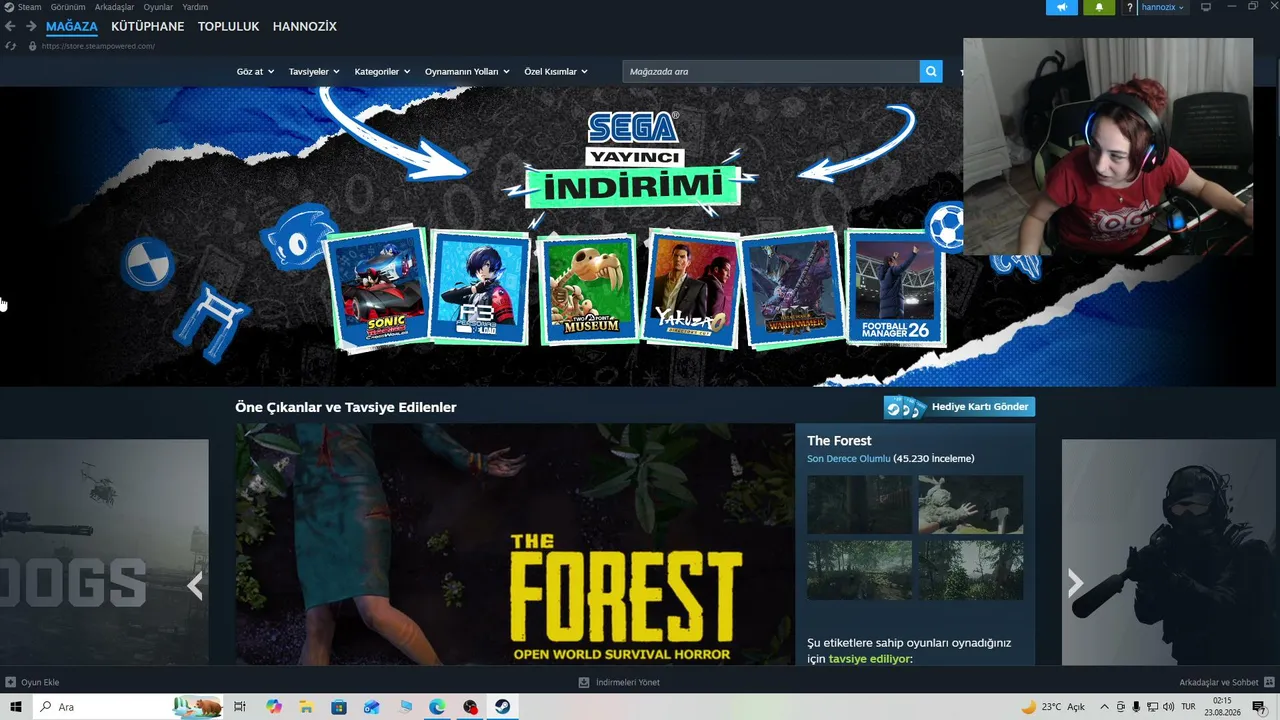Click the İndirmeleri Yönet download icon
Viewport: 1280px width, 720px height.
click(584, 682)
